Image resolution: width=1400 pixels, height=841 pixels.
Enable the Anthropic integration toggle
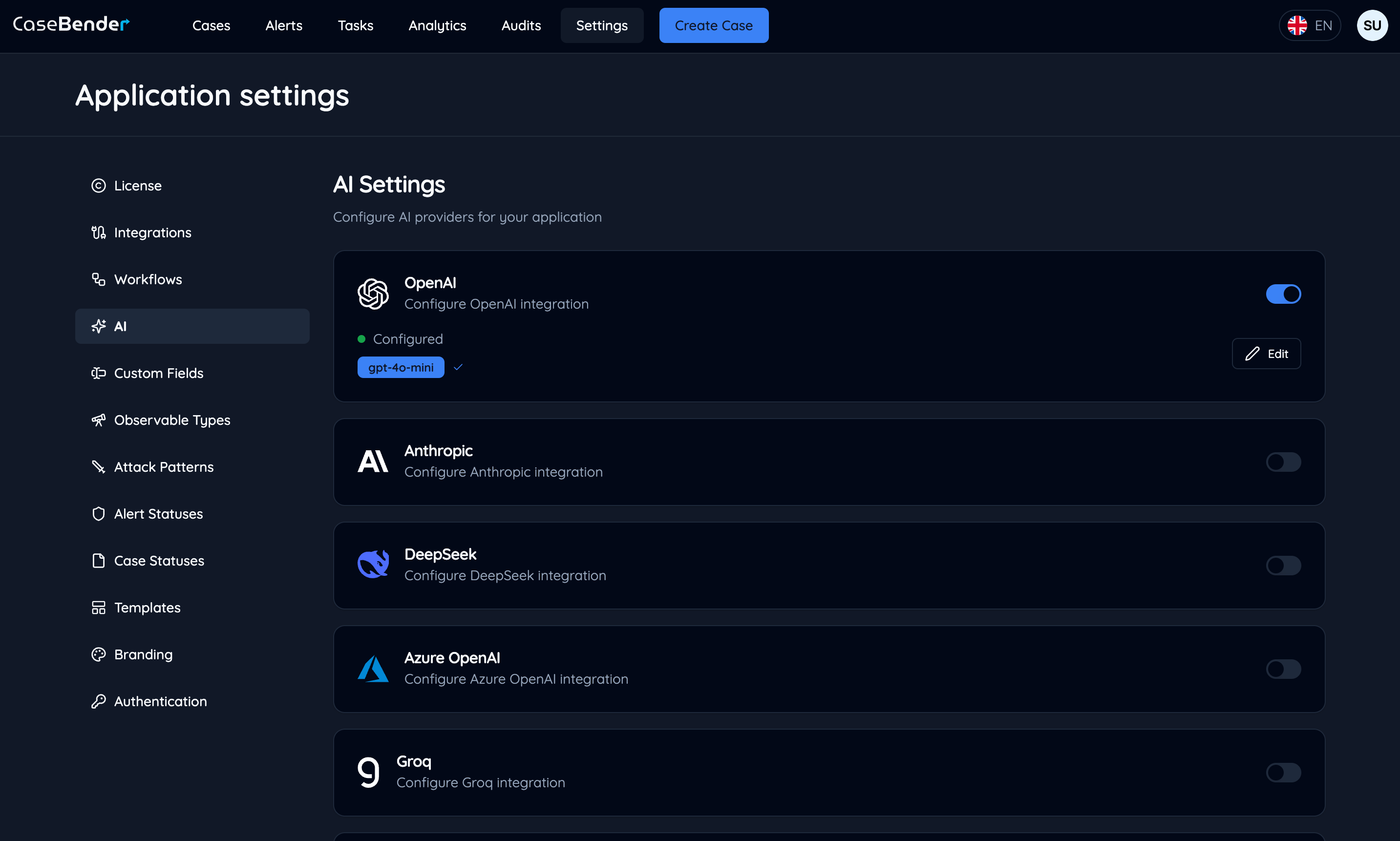(x=1283, y=462)
